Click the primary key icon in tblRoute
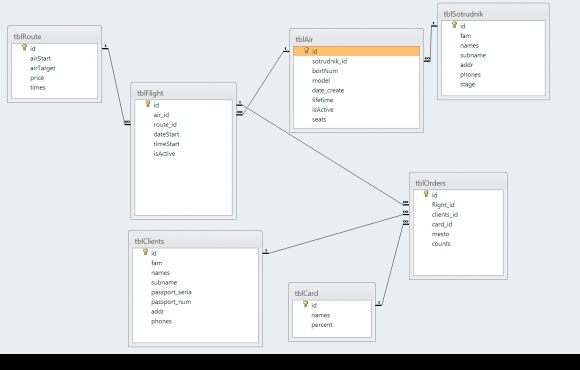The width and height of the screenshot is (580, 370). tap(24, 47)
